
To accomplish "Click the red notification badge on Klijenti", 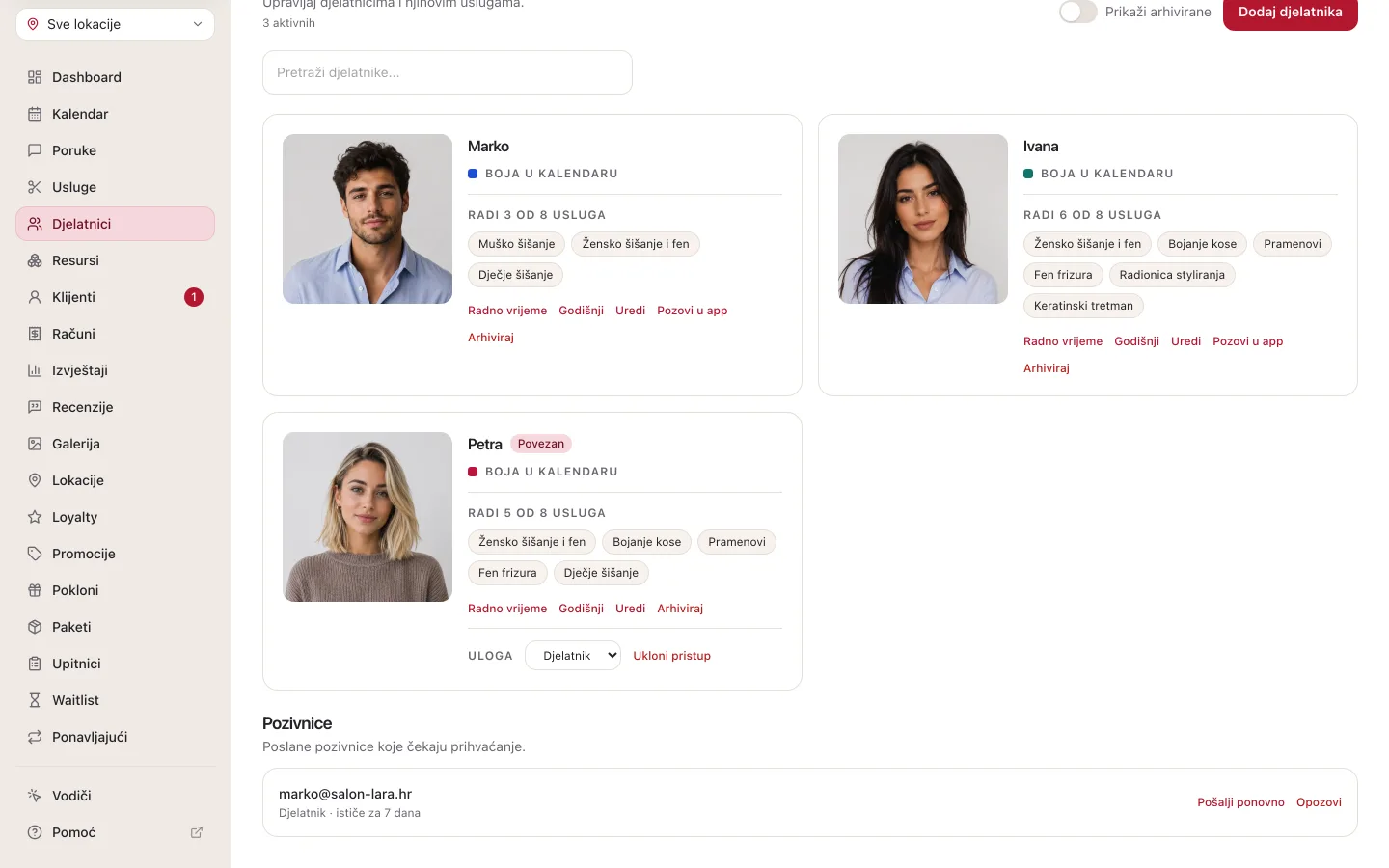I will click(194, 297).
